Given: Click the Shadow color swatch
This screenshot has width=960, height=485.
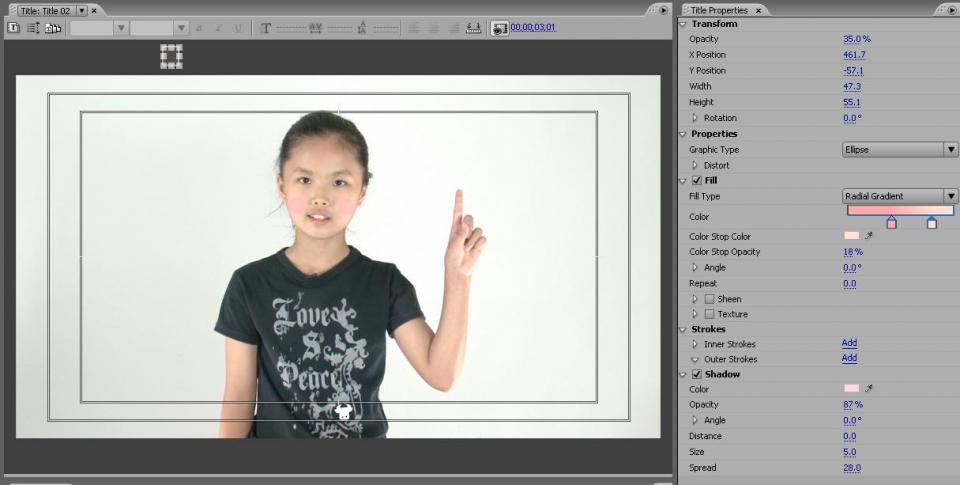Looking at the screenshot, I should pyautogui.click(x=851, y=388).
